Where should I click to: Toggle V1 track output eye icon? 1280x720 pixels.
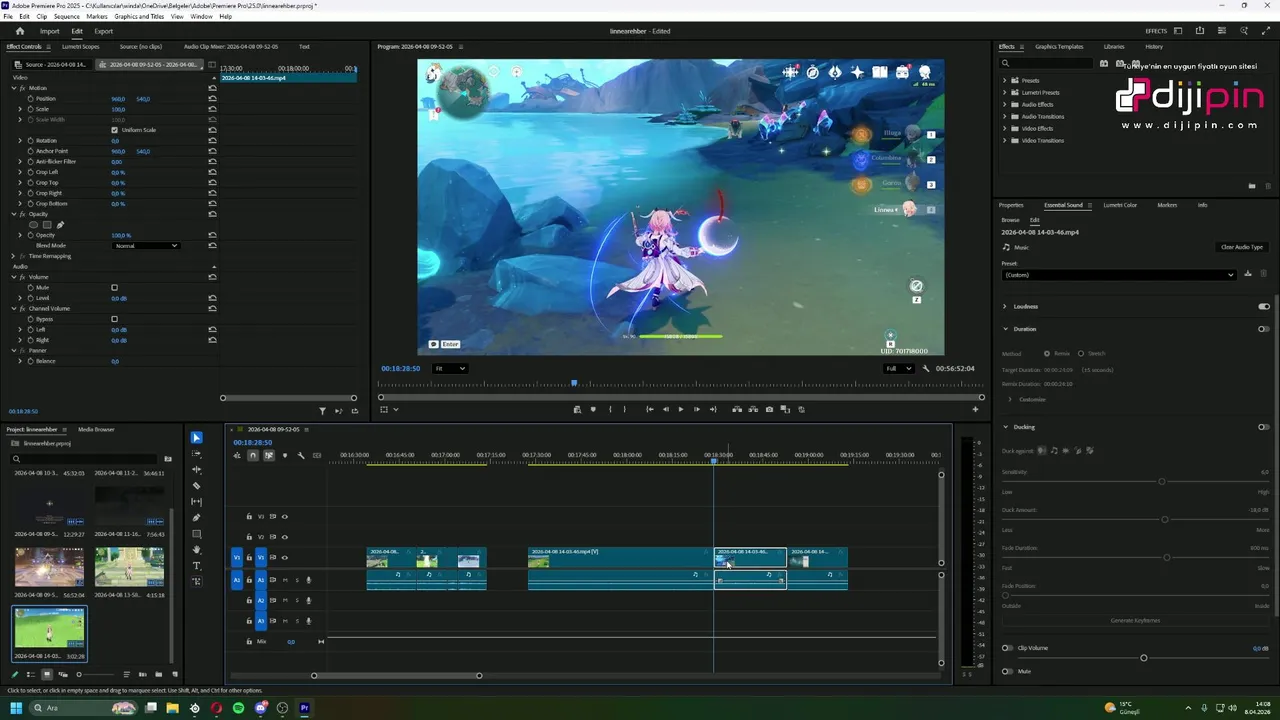click(x=285, y=557)
